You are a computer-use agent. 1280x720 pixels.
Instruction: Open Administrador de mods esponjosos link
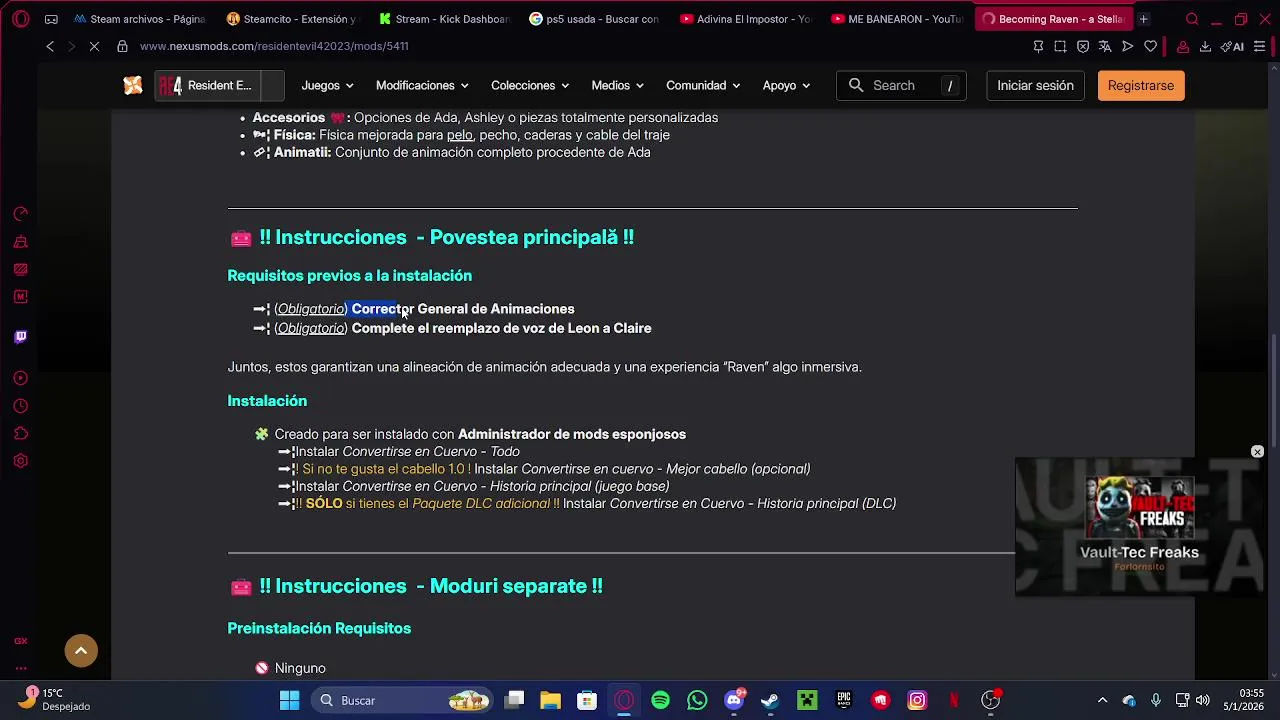tap(572, 434)
